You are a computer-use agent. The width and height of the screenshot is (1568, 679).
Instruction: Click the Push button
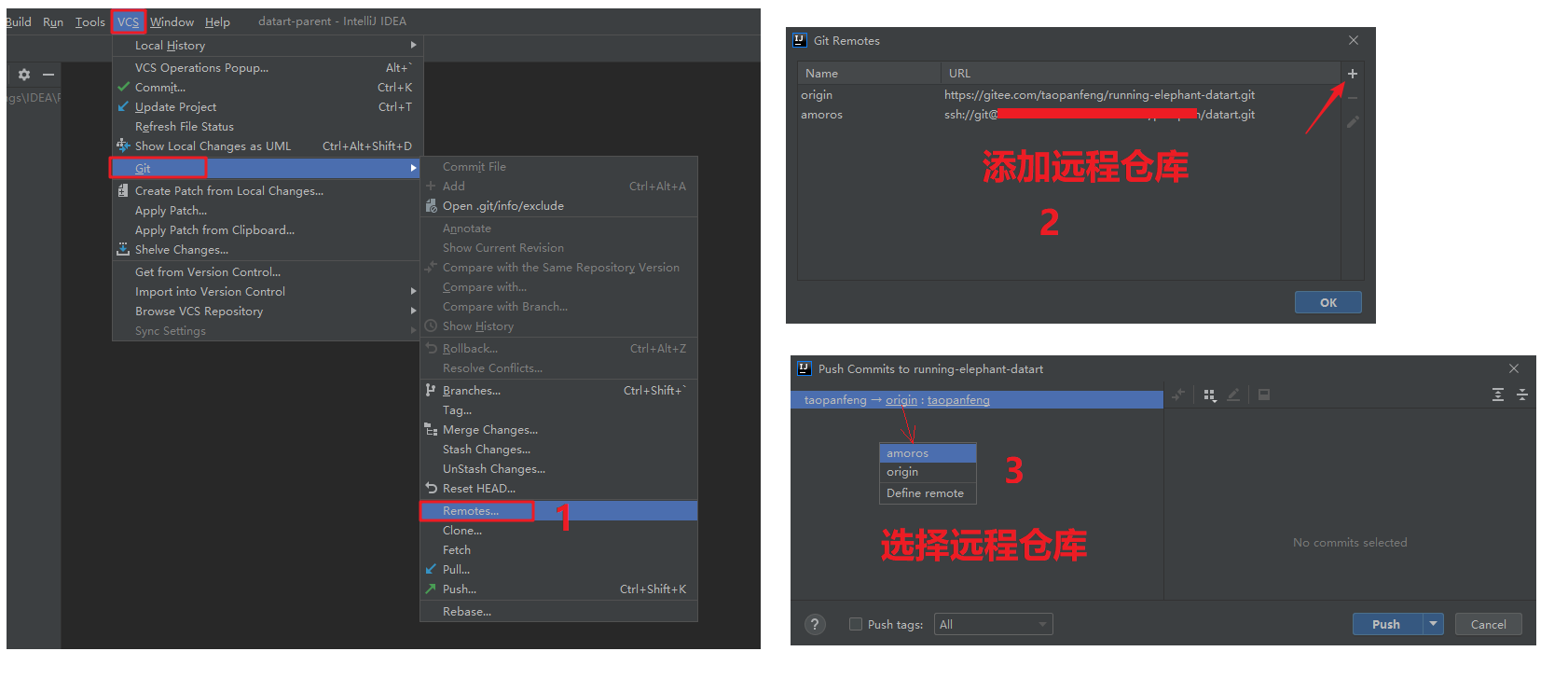pos(1387,624)
